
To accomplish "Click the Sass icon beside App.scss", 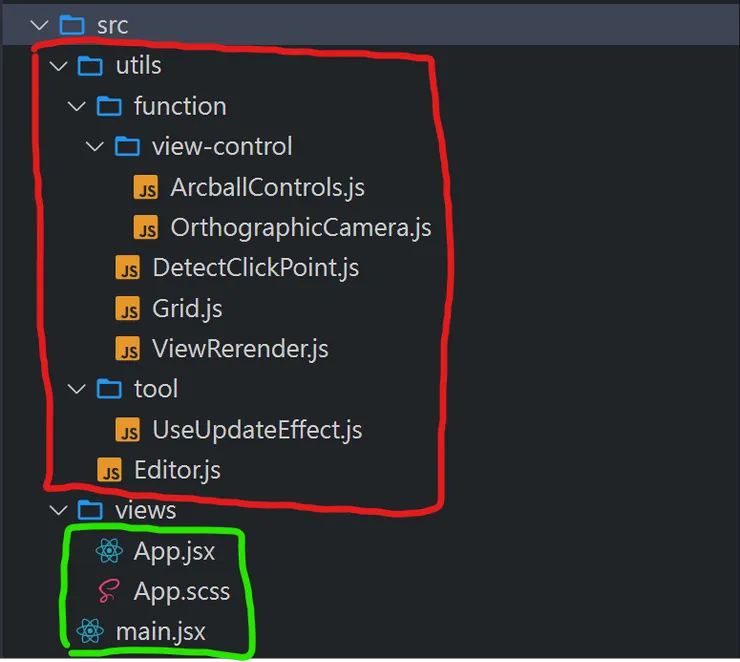I will (108, 591).
